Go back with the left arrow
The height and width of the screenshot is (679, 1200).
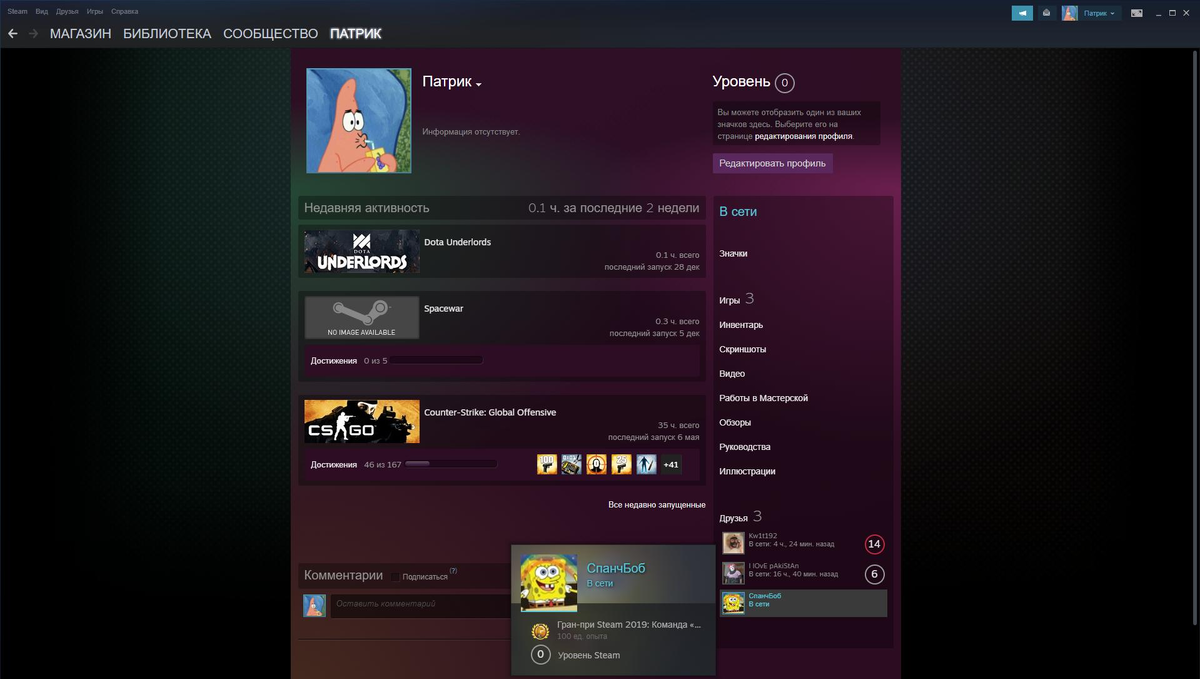(12, 33)
